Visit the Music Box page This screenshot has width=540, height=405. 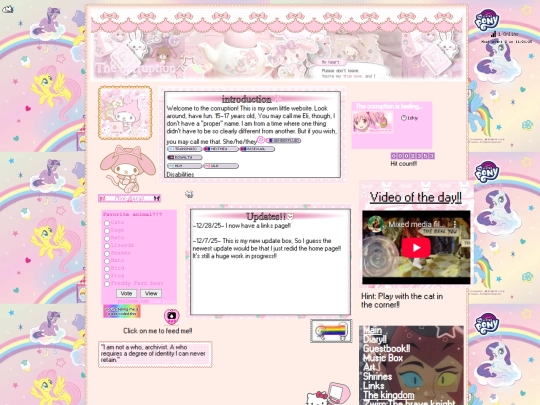pos(383,358)
